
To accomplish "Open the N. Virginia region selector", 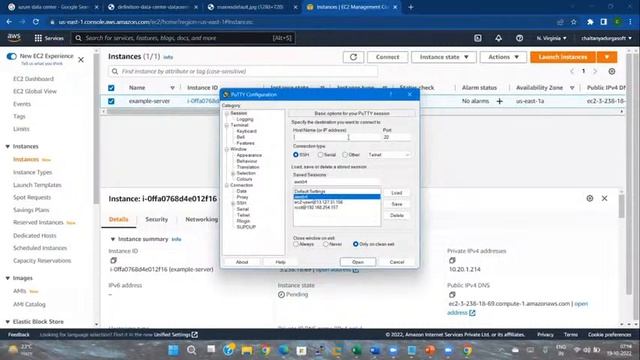I will (551, 38).
